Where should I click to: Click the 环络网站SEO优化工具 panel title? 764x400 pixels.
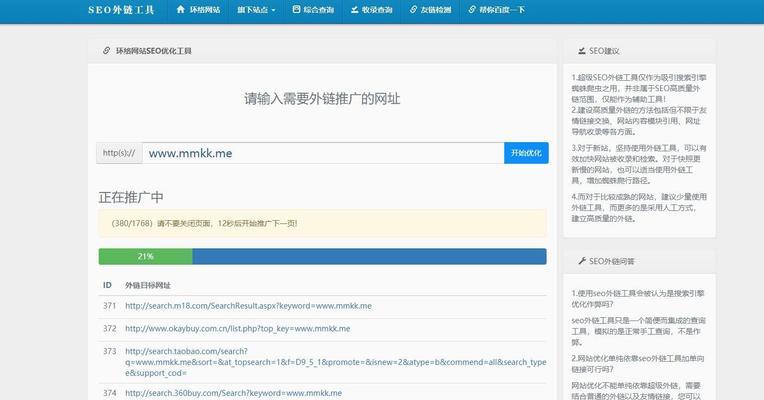click(x=153, y=51)
